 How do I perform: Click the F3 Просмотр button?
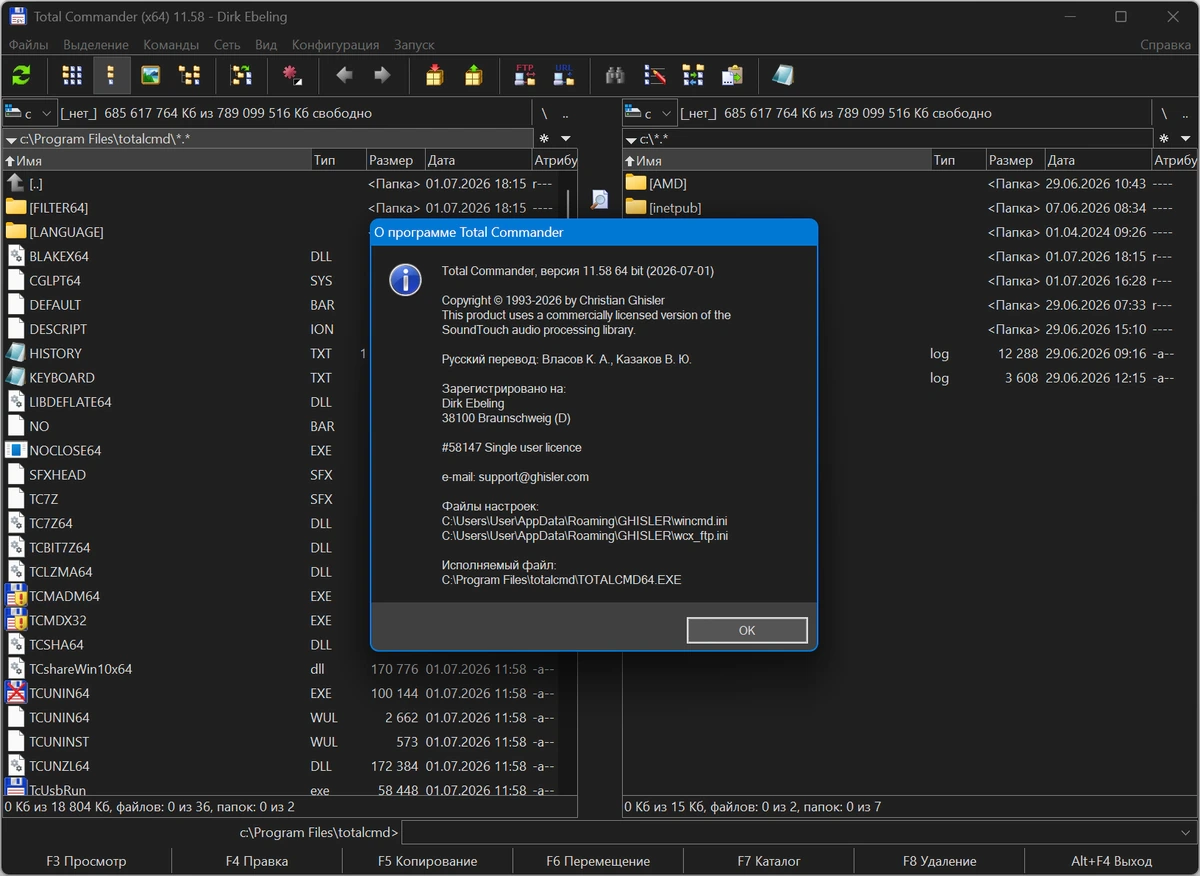(86, 861)
